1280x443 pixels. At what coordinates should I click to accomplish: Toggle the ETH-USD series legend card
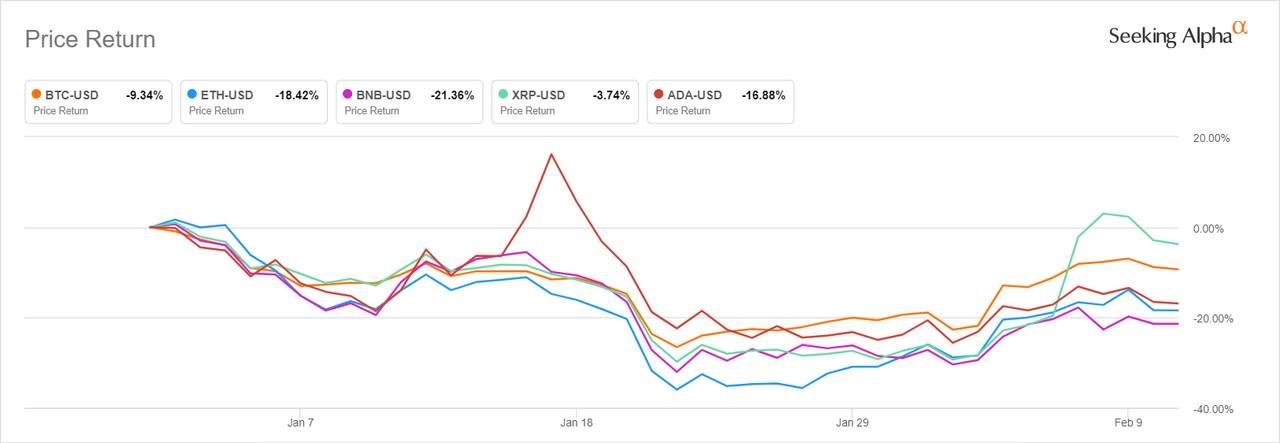coord(254,102)
